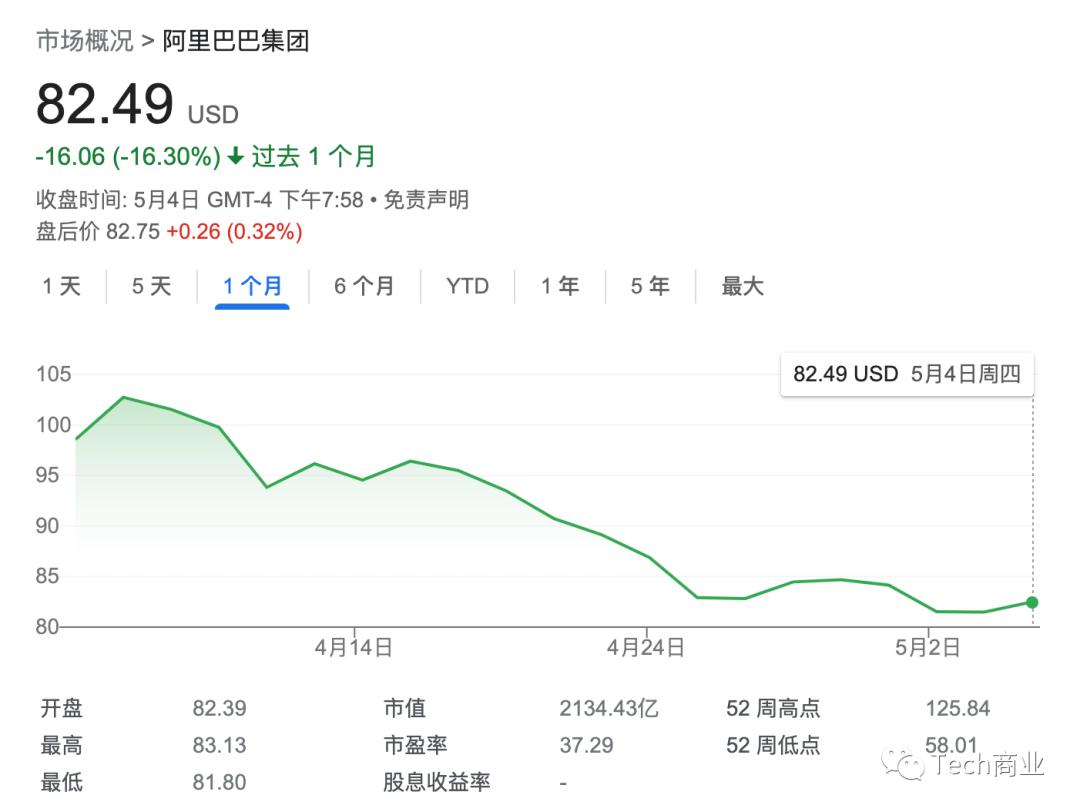Open the 市场概况 breadcrumb link

click(85, 41)
